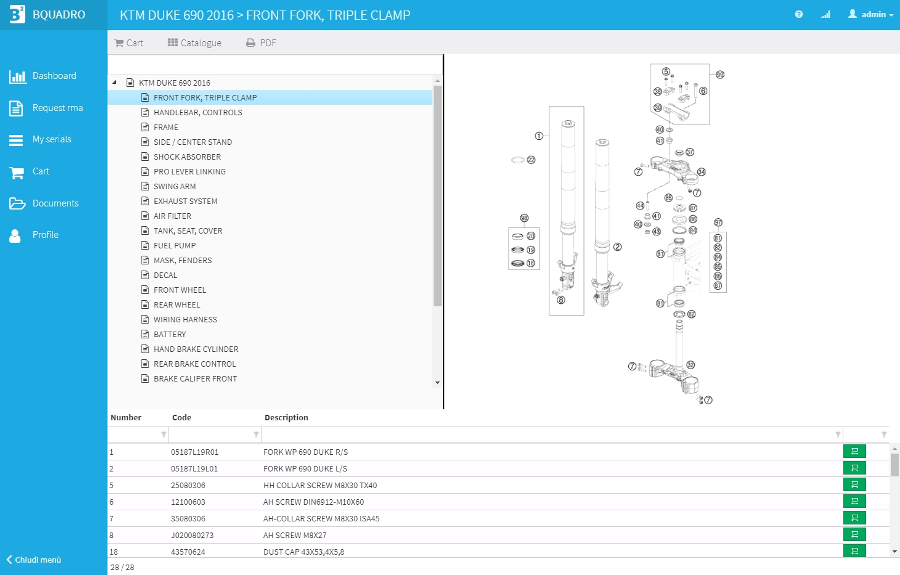Click tree scrollbar down arrow
Screen dimensions: 900x575
pyautogui.click(x=437, y=383)
